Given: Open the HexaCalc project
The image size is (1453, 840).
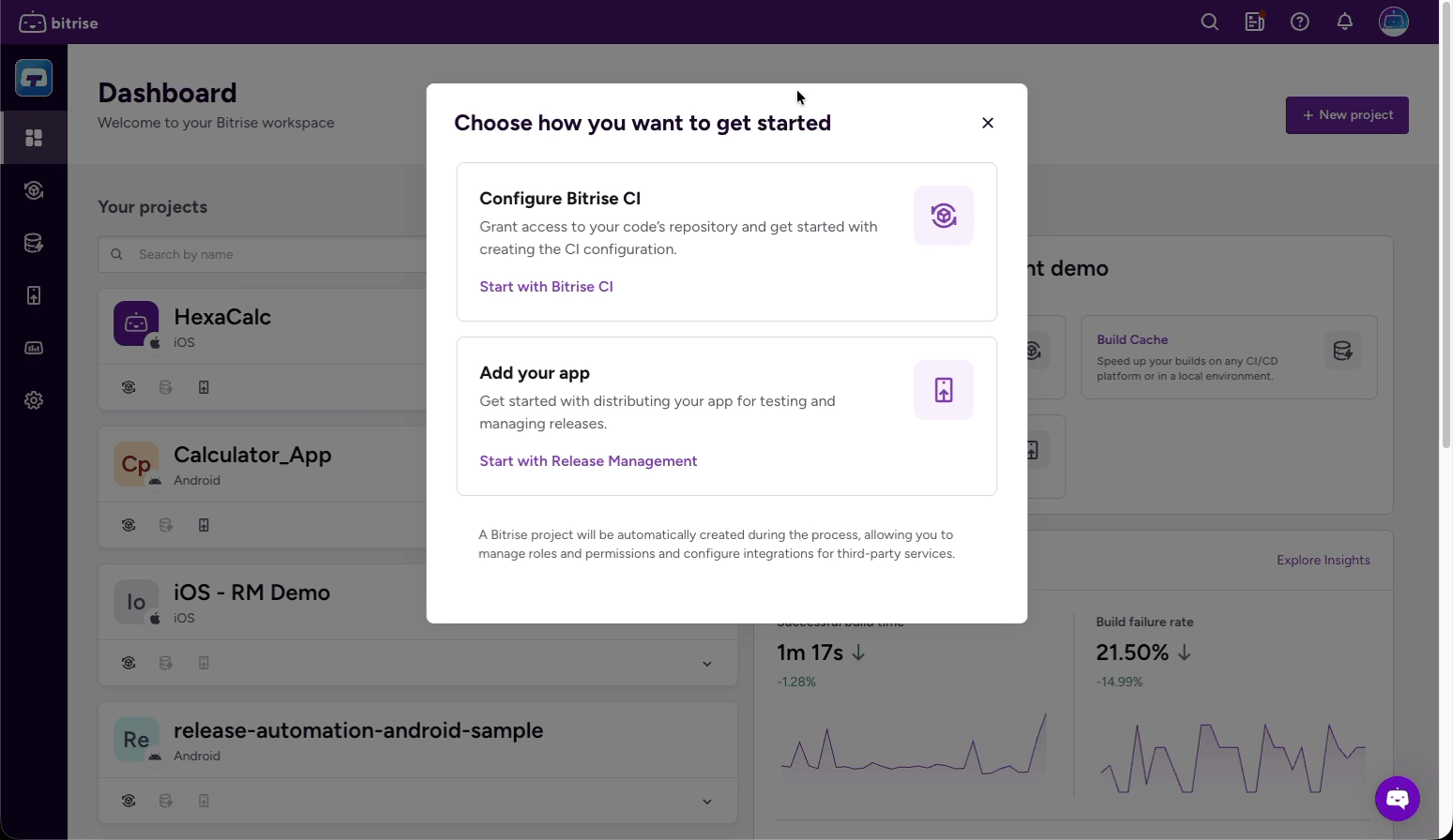Looking at the screenshot, I should [x=222, y=317].
